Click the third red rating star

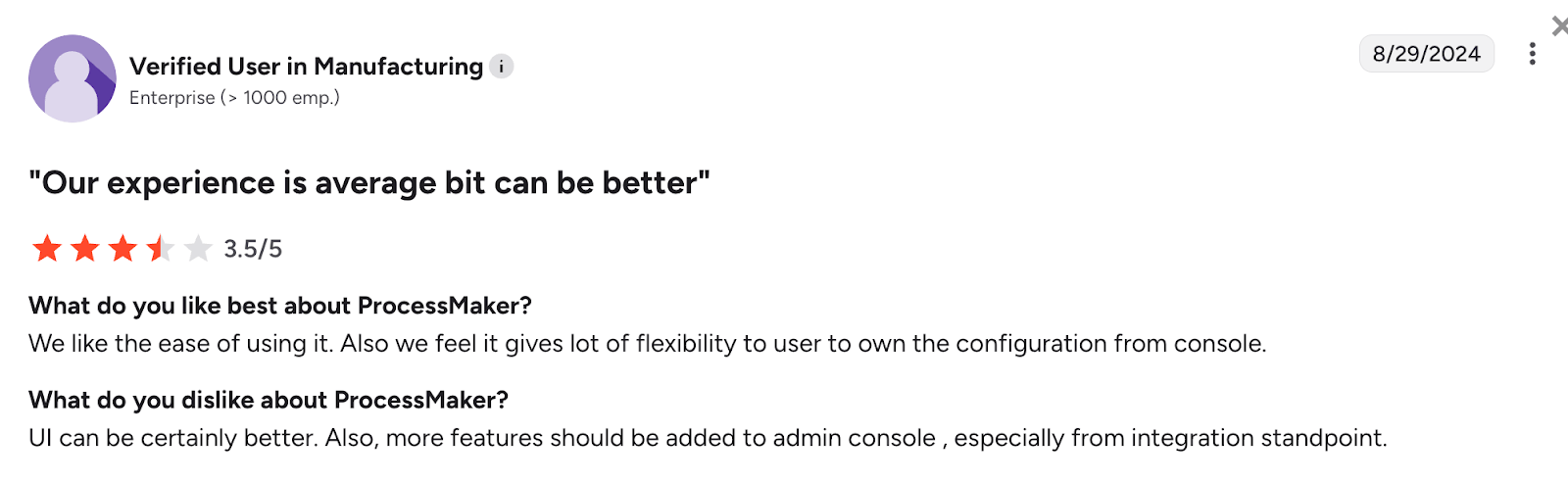point(122,249)
